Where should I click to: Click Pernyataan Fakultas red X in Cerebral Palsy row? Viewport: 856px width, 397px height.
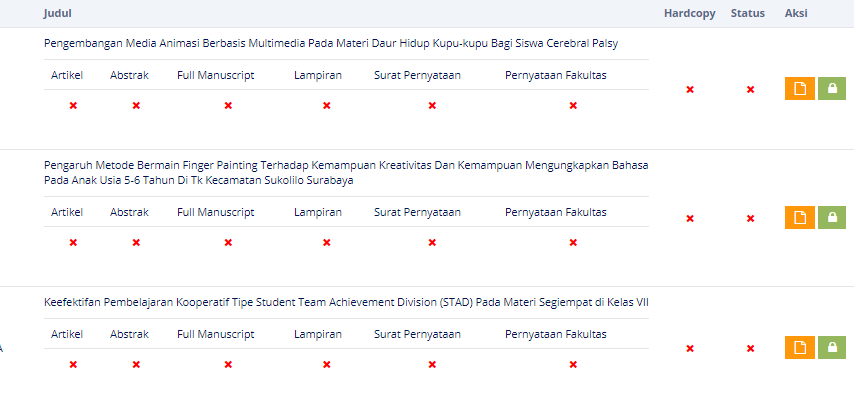(573, 105)
